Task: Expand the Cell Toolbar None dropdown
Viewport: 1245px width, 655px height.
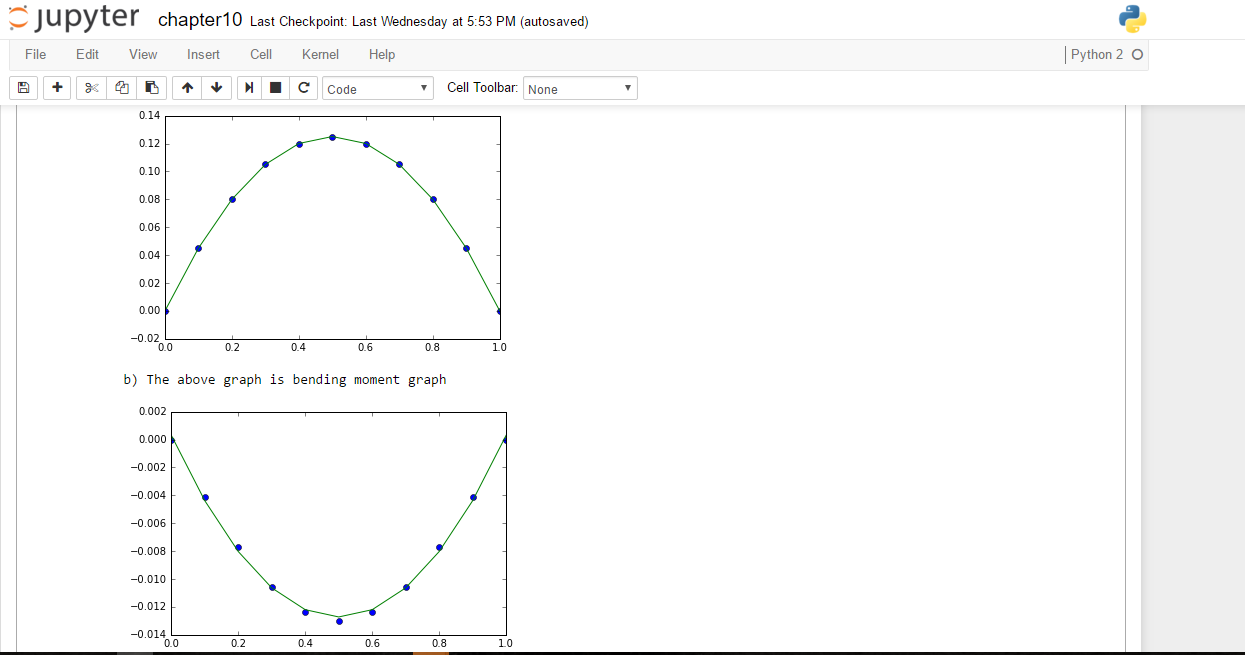Action: pos(580,89)
